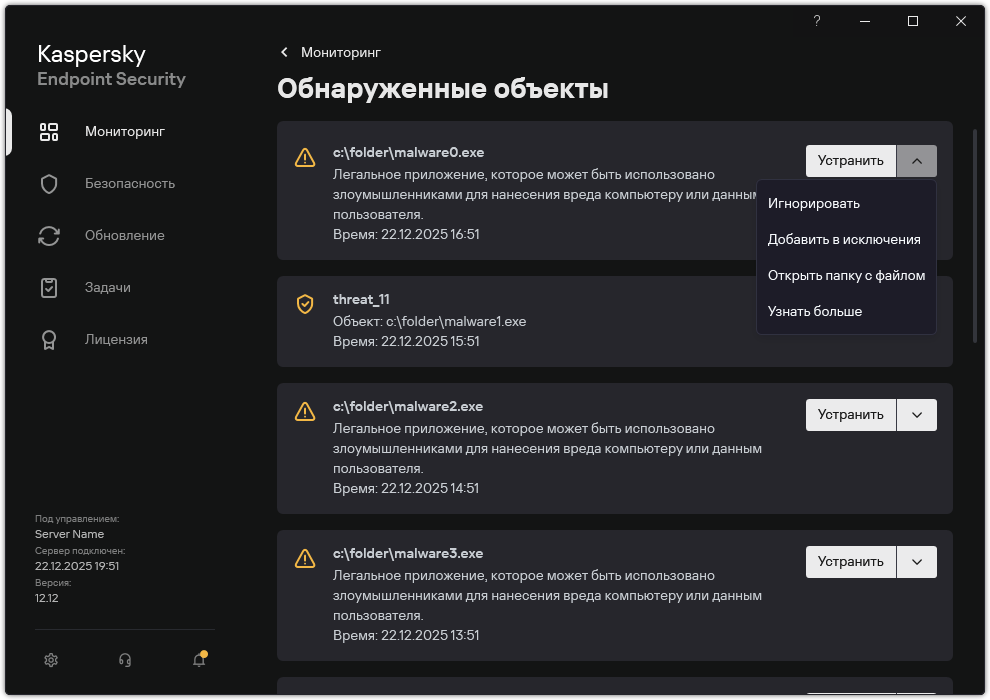Click the help question mark icon
This screenshot has width=990, height=700.
point(816,21)
